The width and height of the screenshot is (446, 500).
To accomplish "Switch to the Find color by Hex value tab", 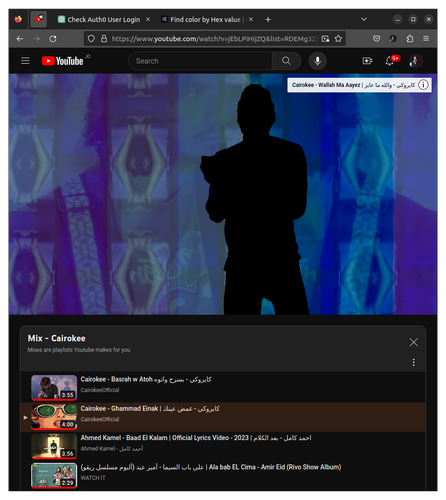I will coord(207,20).
